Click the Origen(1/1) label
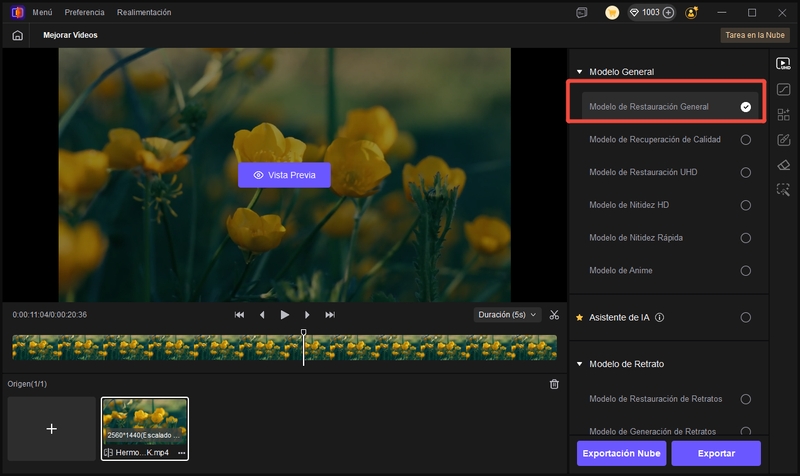800x476 pixels. (x=27, y=384)
